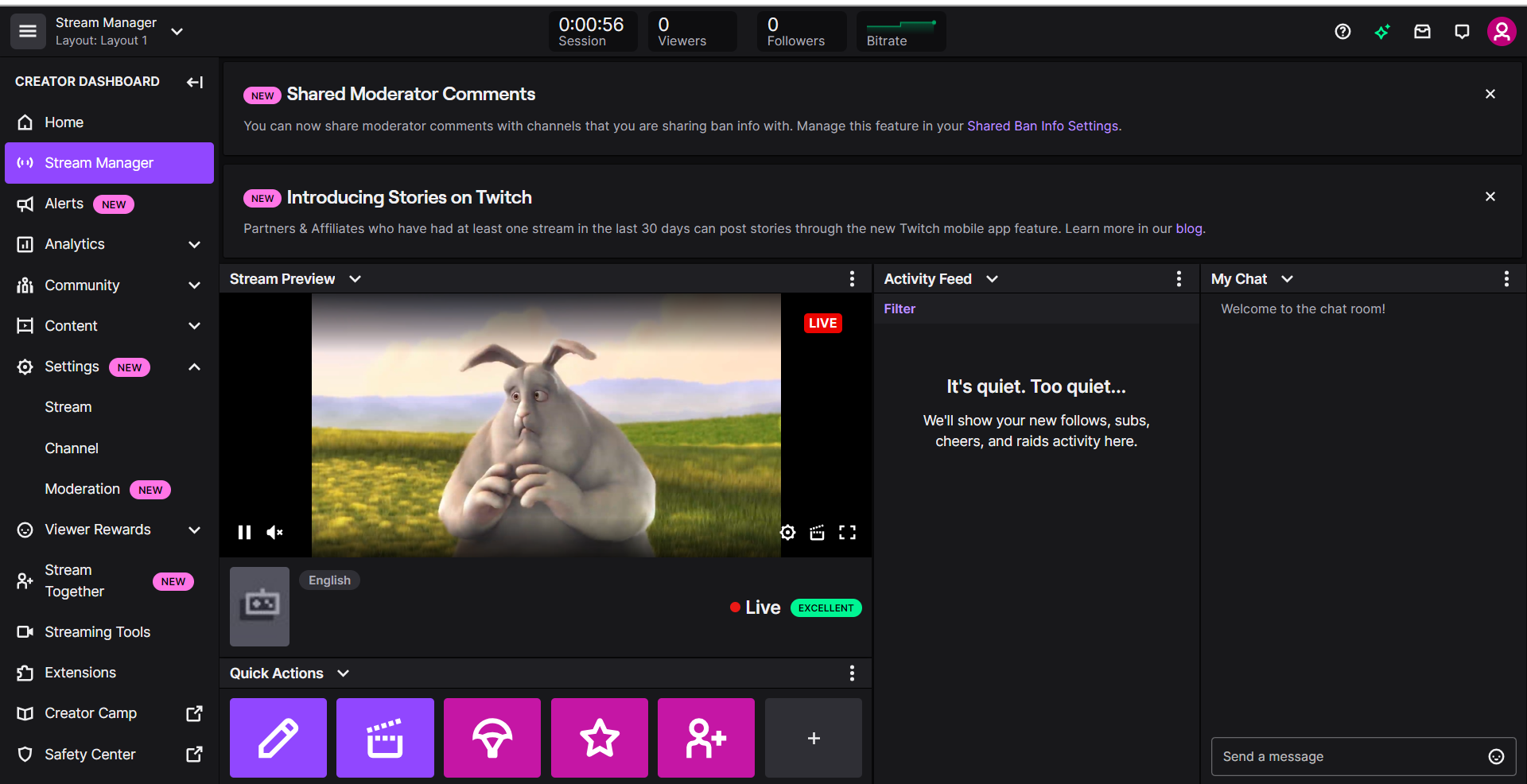Click the EXCELLENT stream health badge
The height and width of the screenshot is (784, 1527).
[826, 608]
